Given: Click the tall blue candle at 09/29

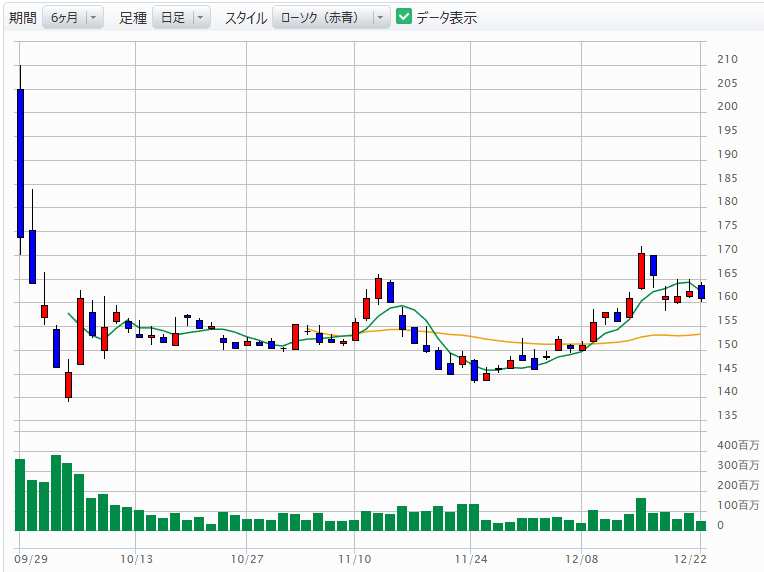Looking at the screenshot, I should 20,163.
